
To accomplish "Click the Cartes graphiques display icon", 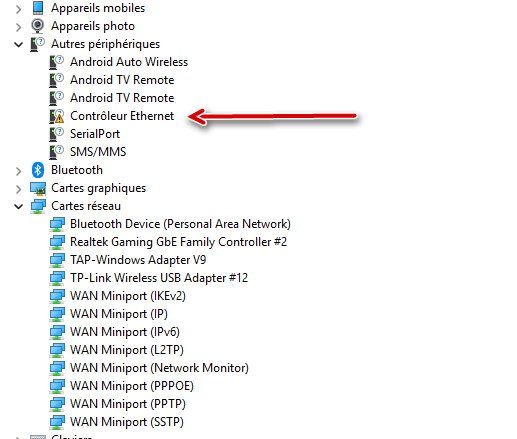I will click(38, 188).
